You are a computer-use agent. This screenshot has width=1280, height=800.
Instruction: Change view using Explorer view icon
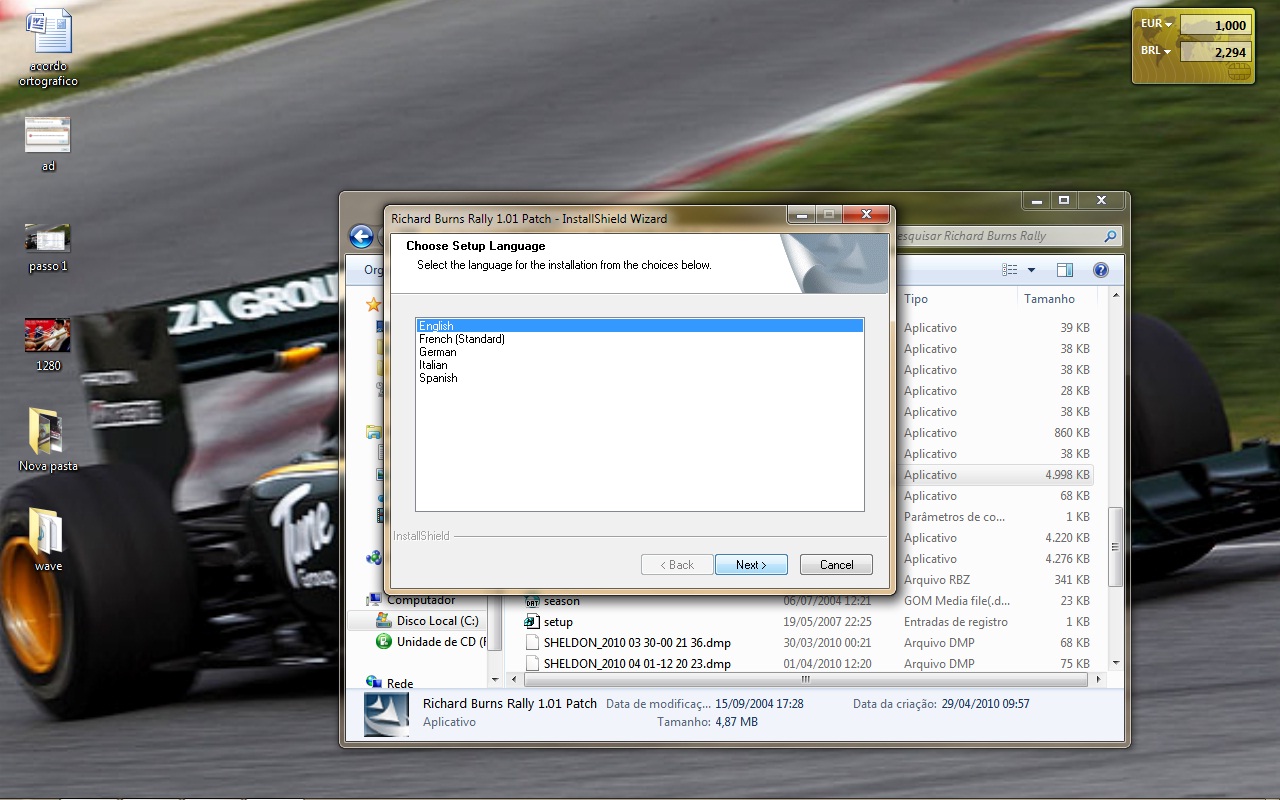(x=1010, y=270)
